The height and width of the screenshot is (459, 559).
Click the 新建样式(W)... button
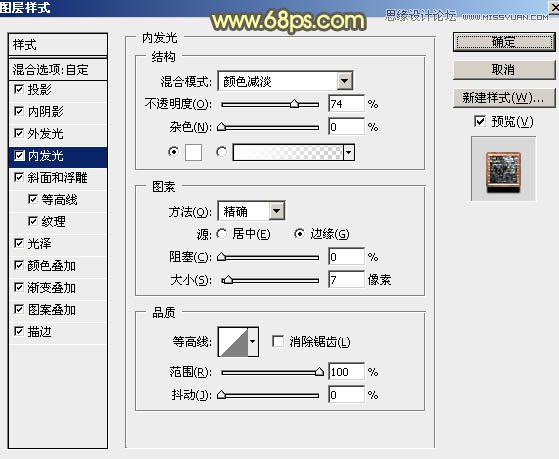click(x=504, y=97)
